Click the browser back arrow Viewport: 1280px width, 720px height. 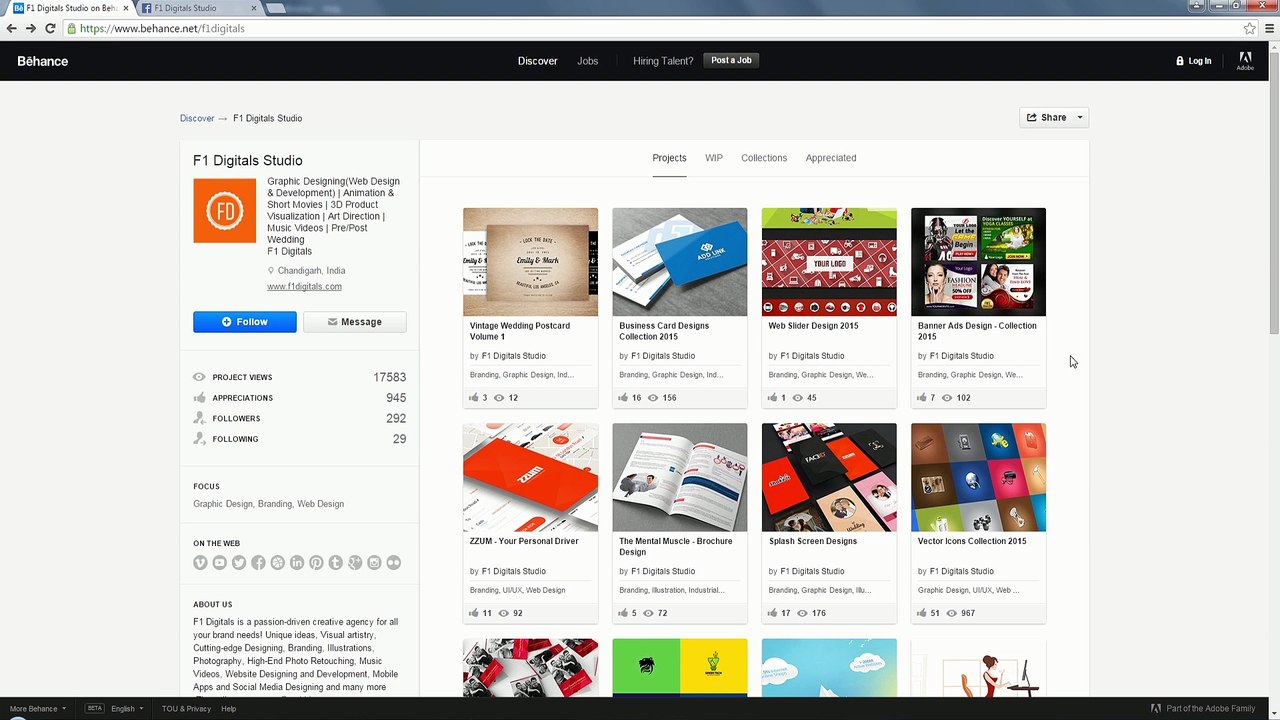coord(12,28)
